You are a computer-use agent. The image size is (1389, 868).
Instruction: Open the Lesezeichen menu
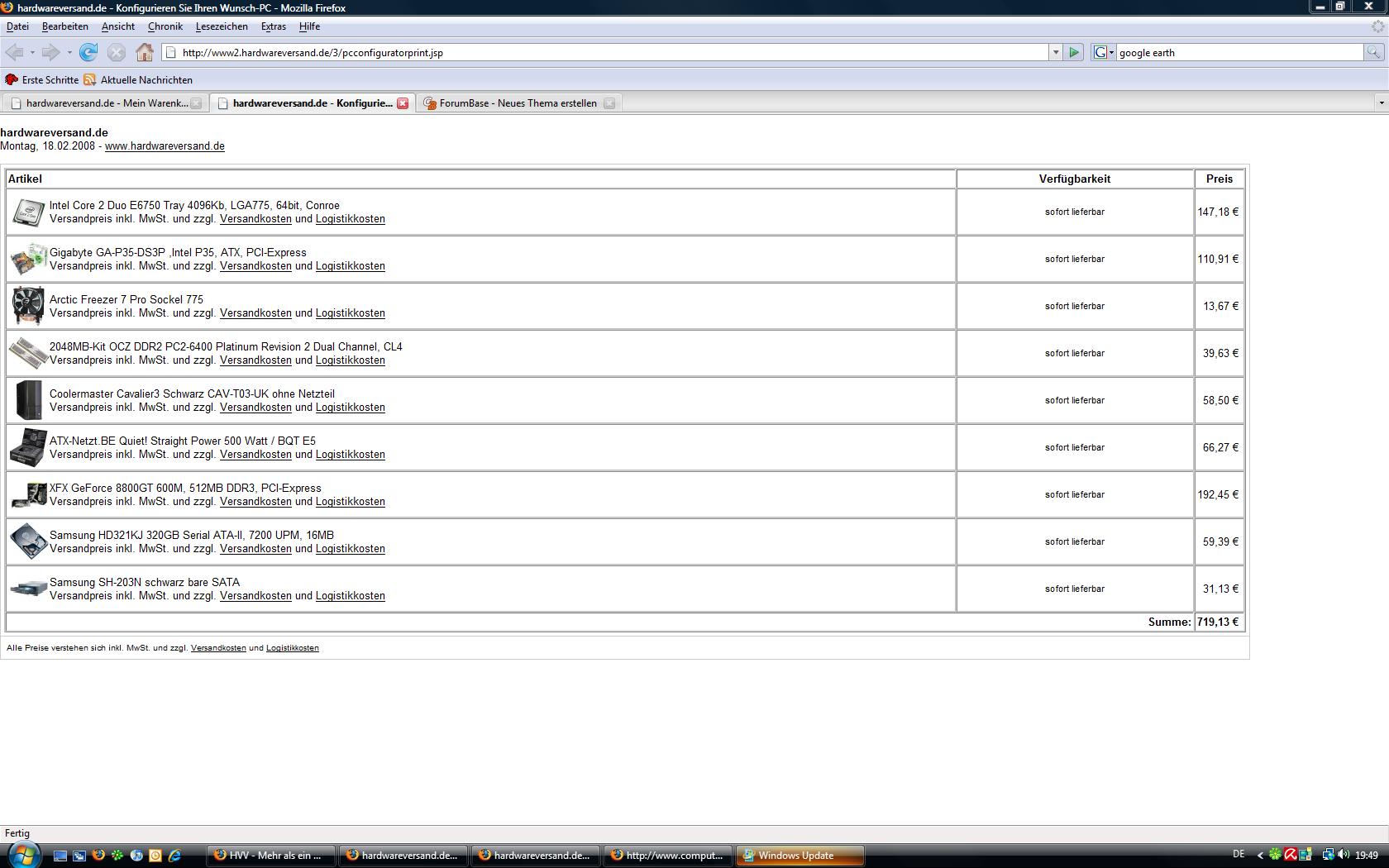[x=222, y=26]
